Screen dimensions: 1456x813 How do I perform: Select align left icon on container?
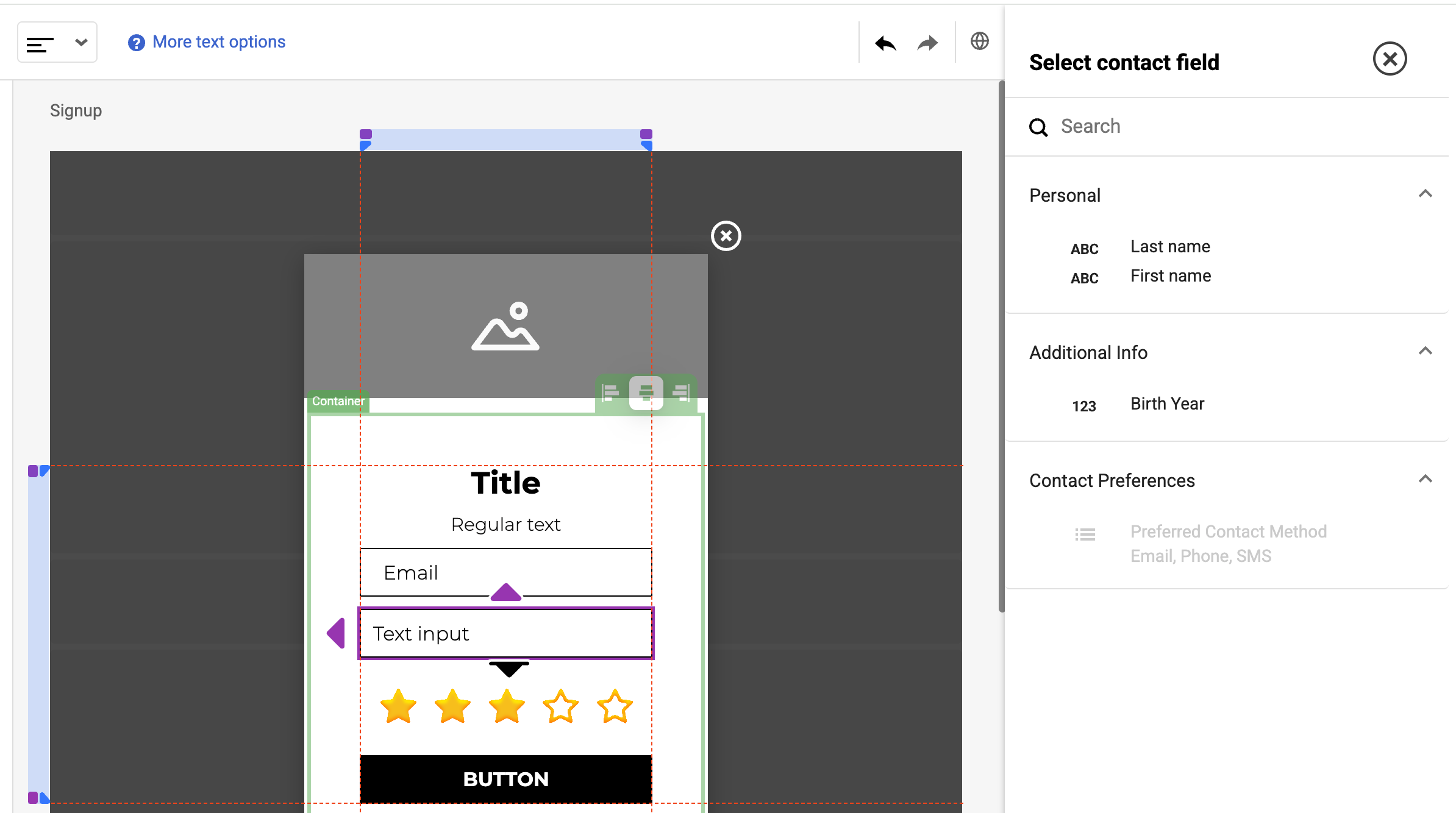[610, 393]
